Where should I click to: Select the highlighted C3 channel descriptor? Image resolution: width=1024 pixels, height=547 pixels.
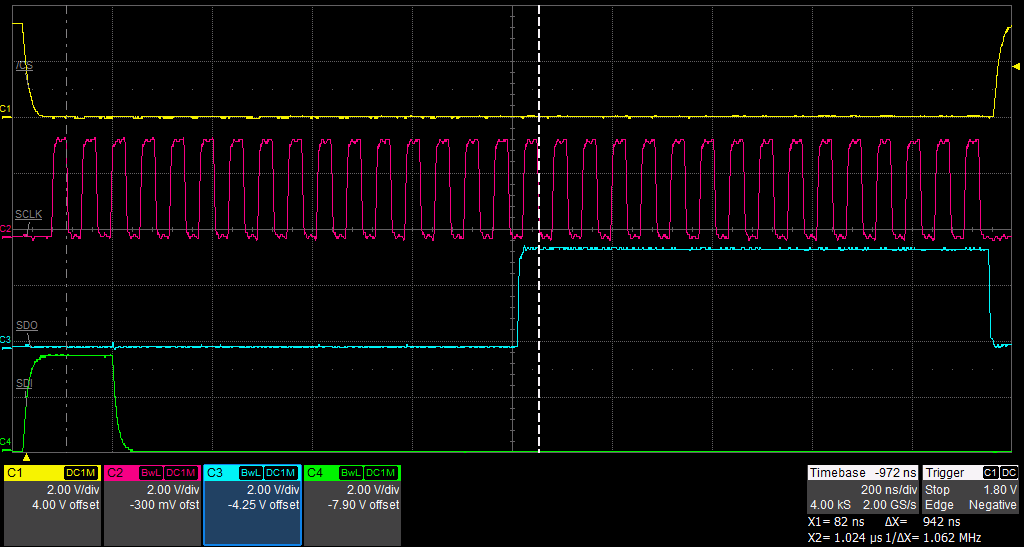[x=253, y=505]
